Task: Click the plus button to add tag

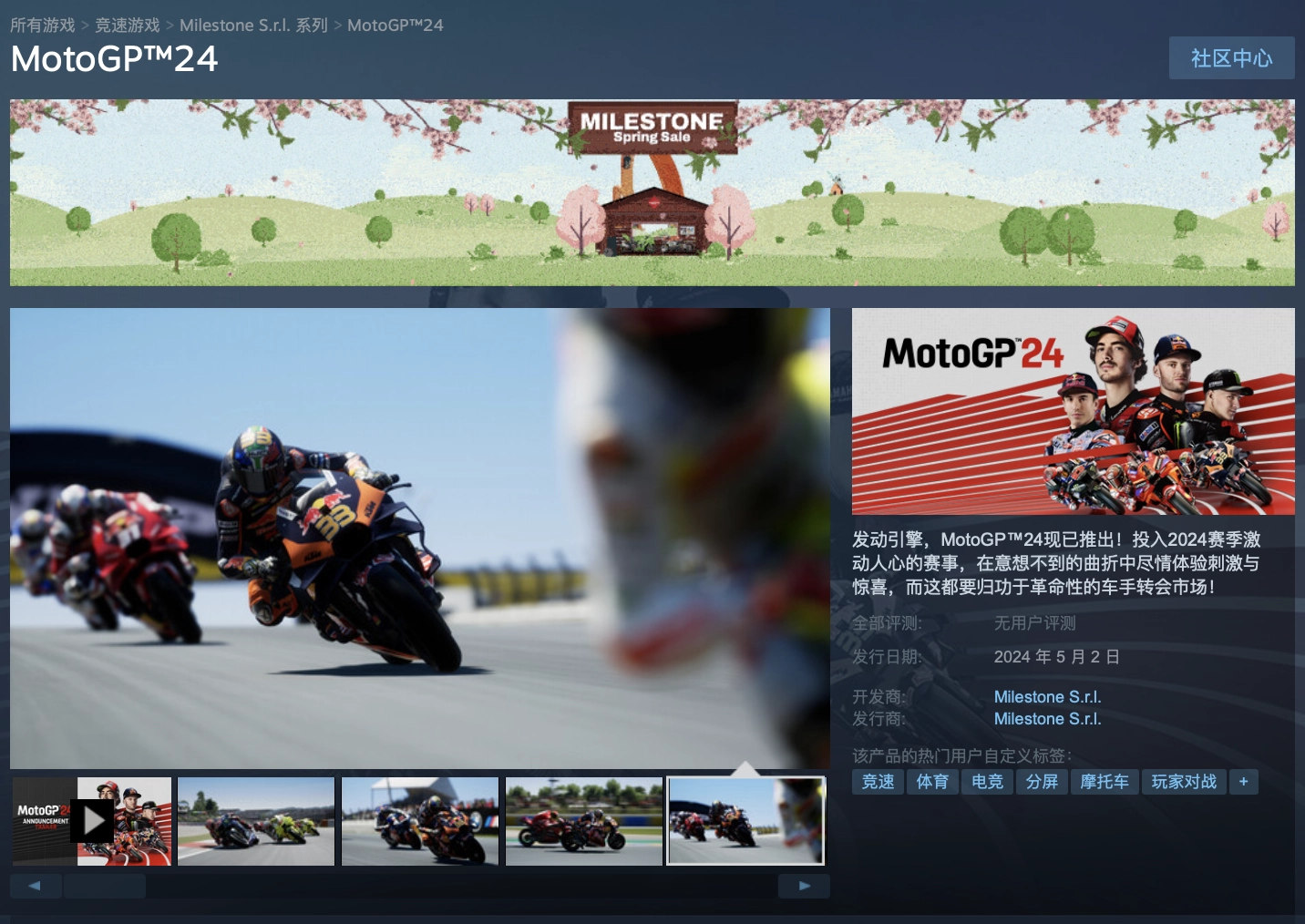Action: pos(1243,782)
